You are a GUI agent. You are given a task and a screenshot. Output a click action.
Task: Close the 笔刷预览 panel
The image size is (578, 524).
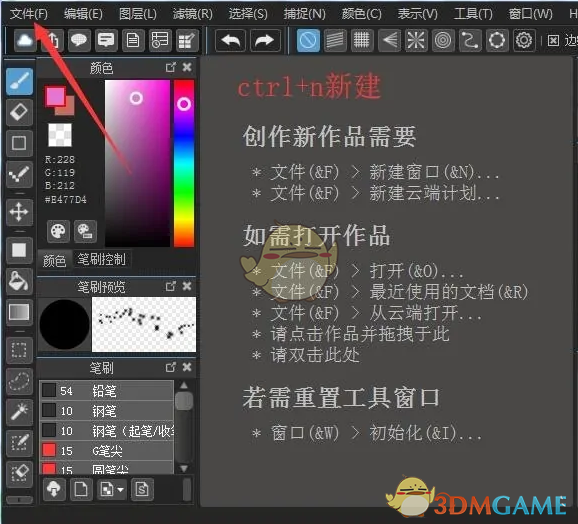tap(187, 286)
